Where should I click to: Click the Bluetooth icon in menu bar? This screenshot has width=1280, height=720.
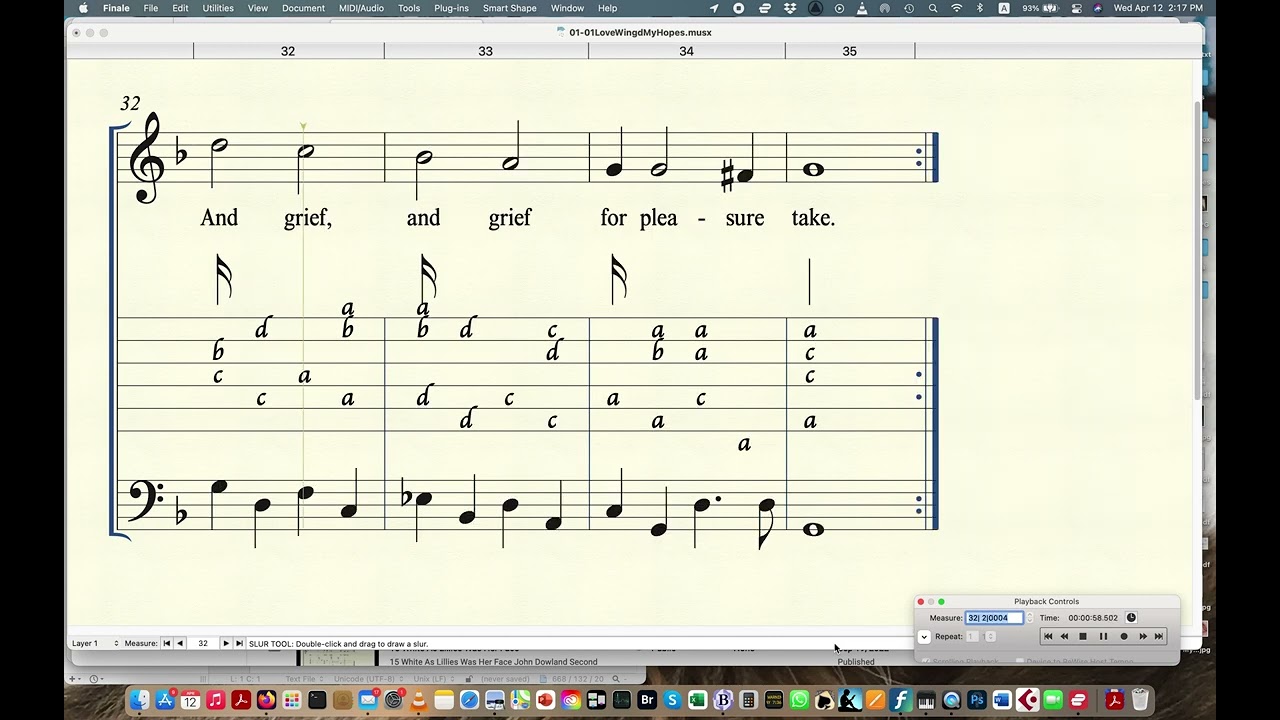[980, 8]
